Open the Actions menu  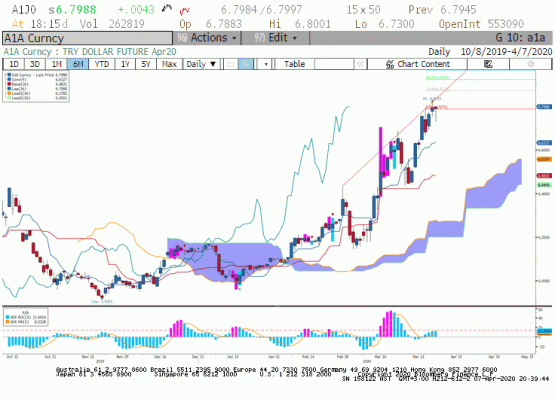207,38
